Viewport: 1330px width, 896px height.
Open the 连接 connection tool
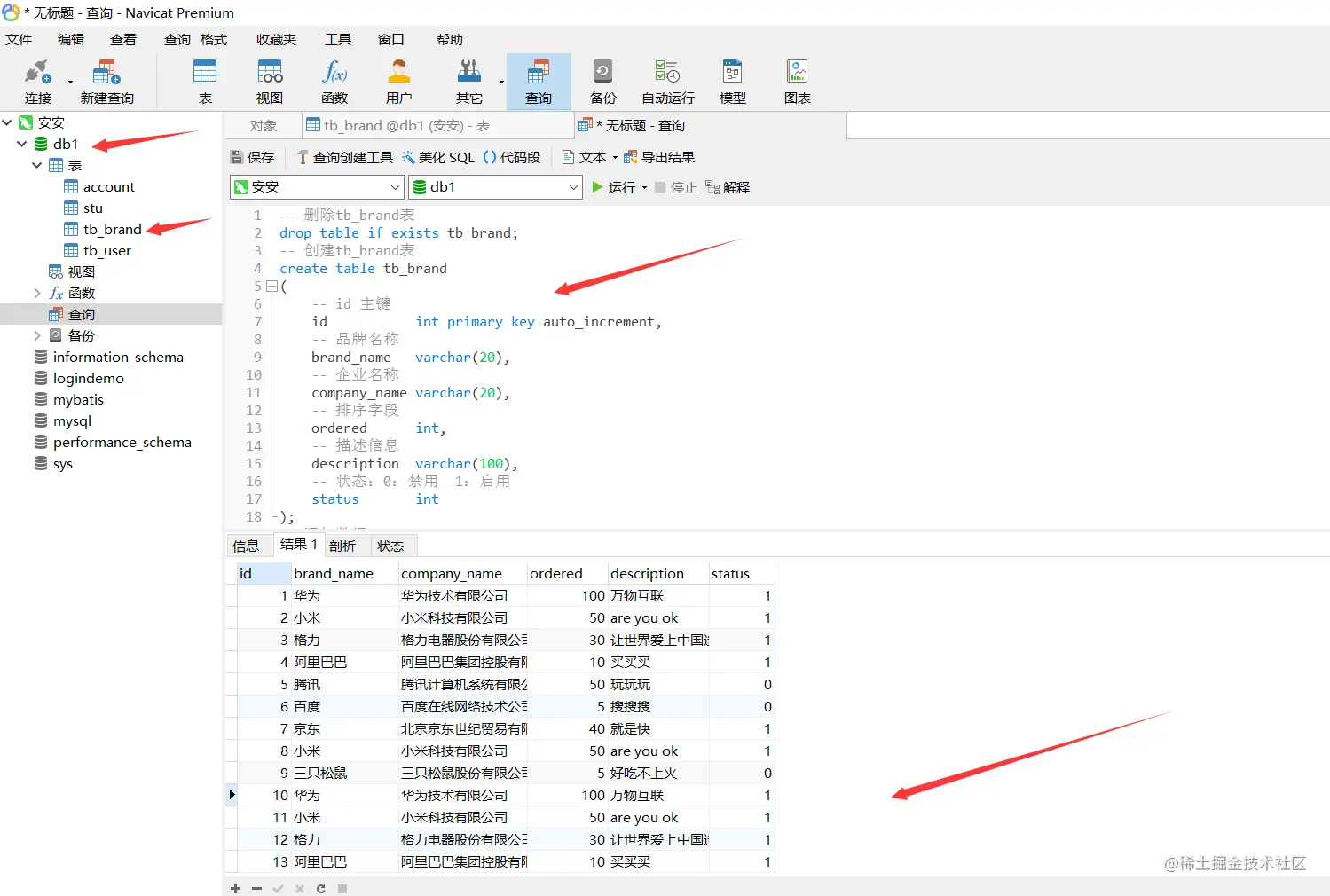pyautogui.click(x=38, y=82)
